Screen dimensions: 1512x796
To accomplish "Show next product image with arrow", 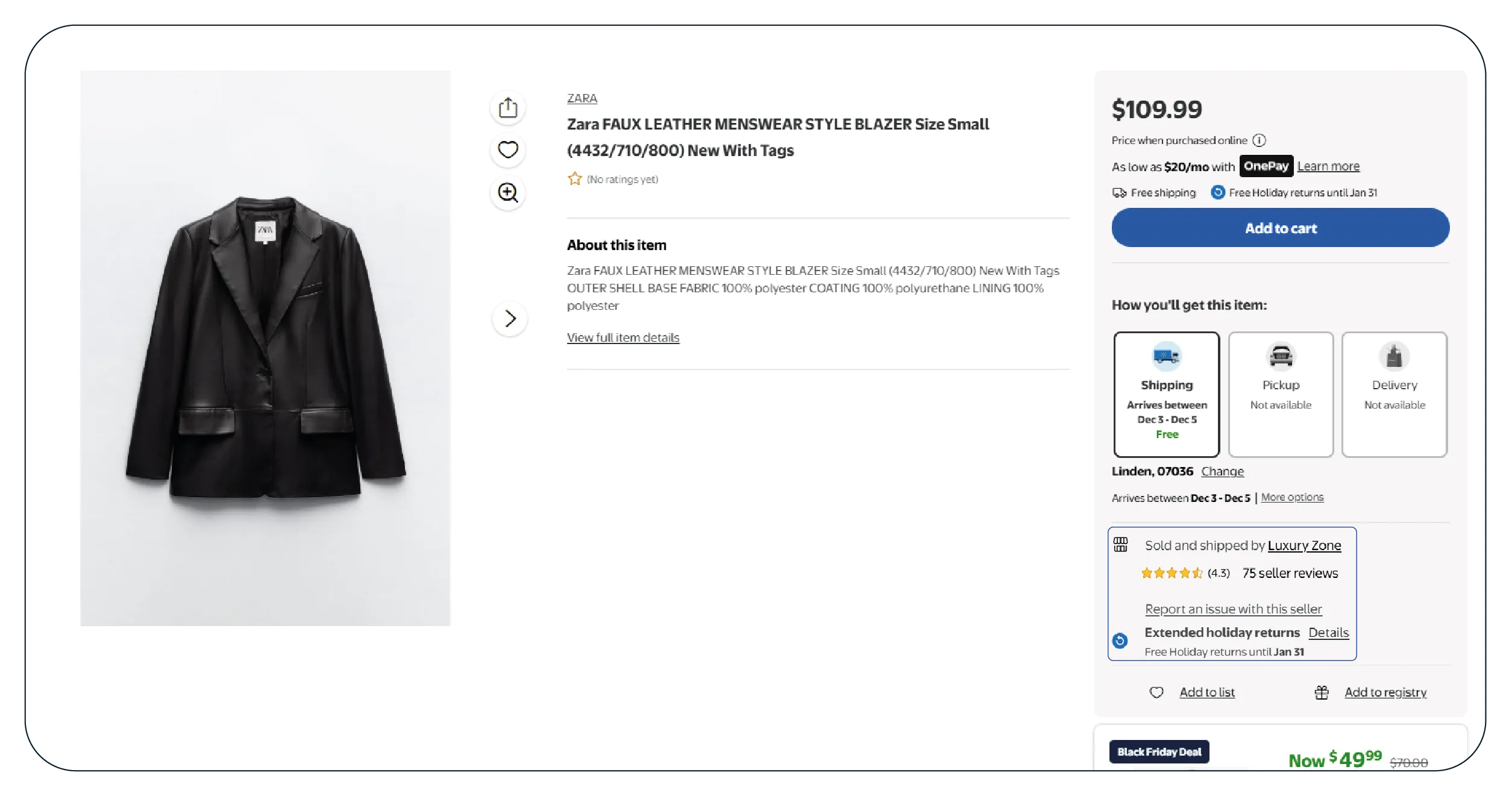I will (x=510, y=318).
